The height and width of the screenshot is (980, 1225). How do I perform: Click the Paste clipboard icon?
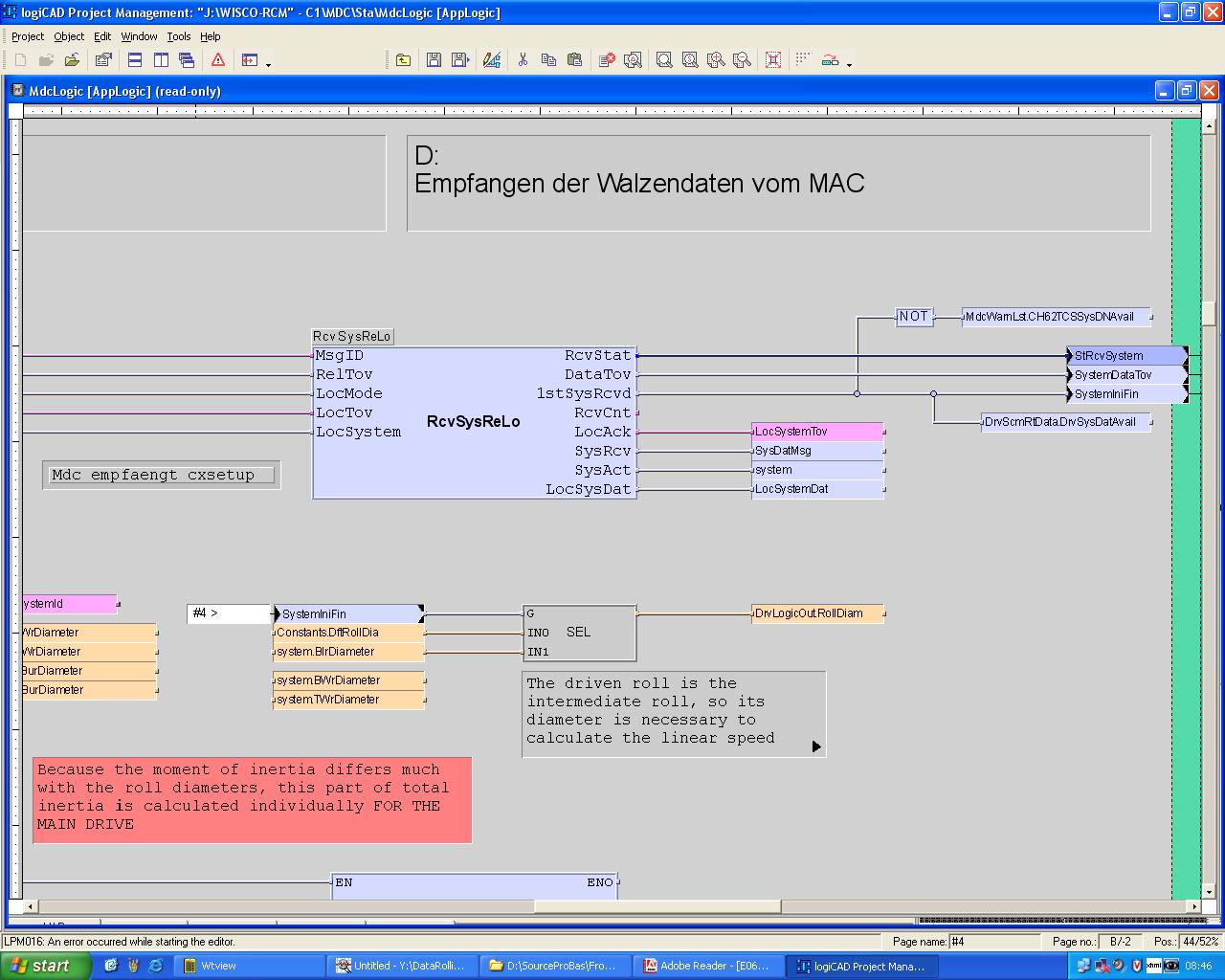pyautogui.click(x=574, y=60)
